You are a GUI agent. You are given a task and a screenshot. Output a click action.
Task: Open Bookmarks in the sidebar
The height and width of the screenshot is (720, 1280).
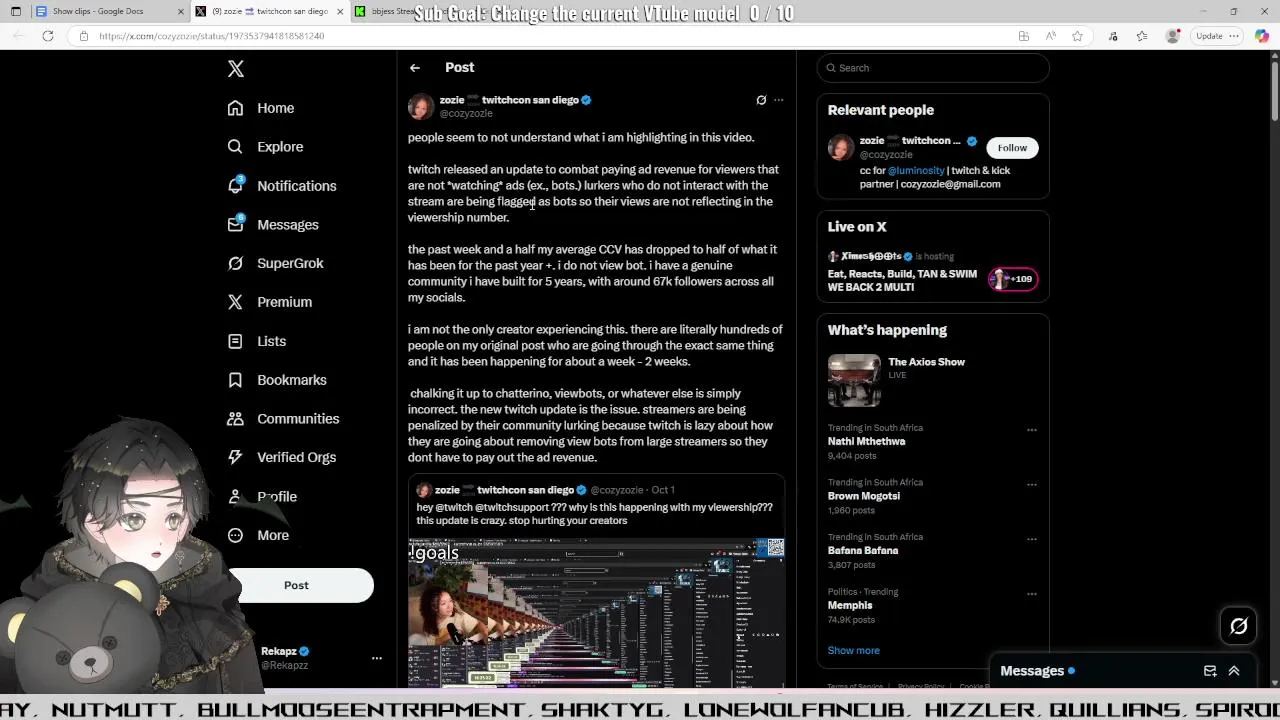277,380
